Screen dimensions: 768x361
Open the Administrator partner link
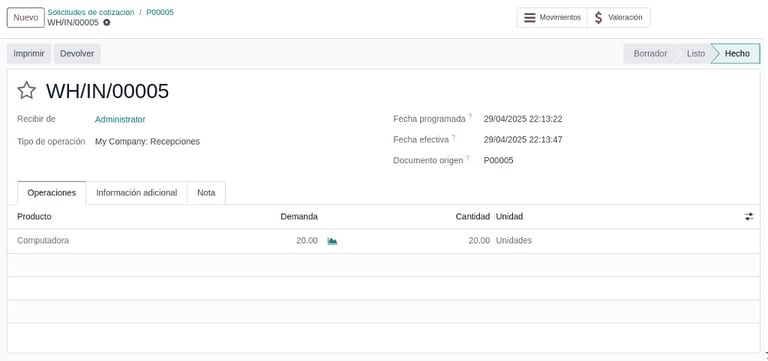point(120,120)
